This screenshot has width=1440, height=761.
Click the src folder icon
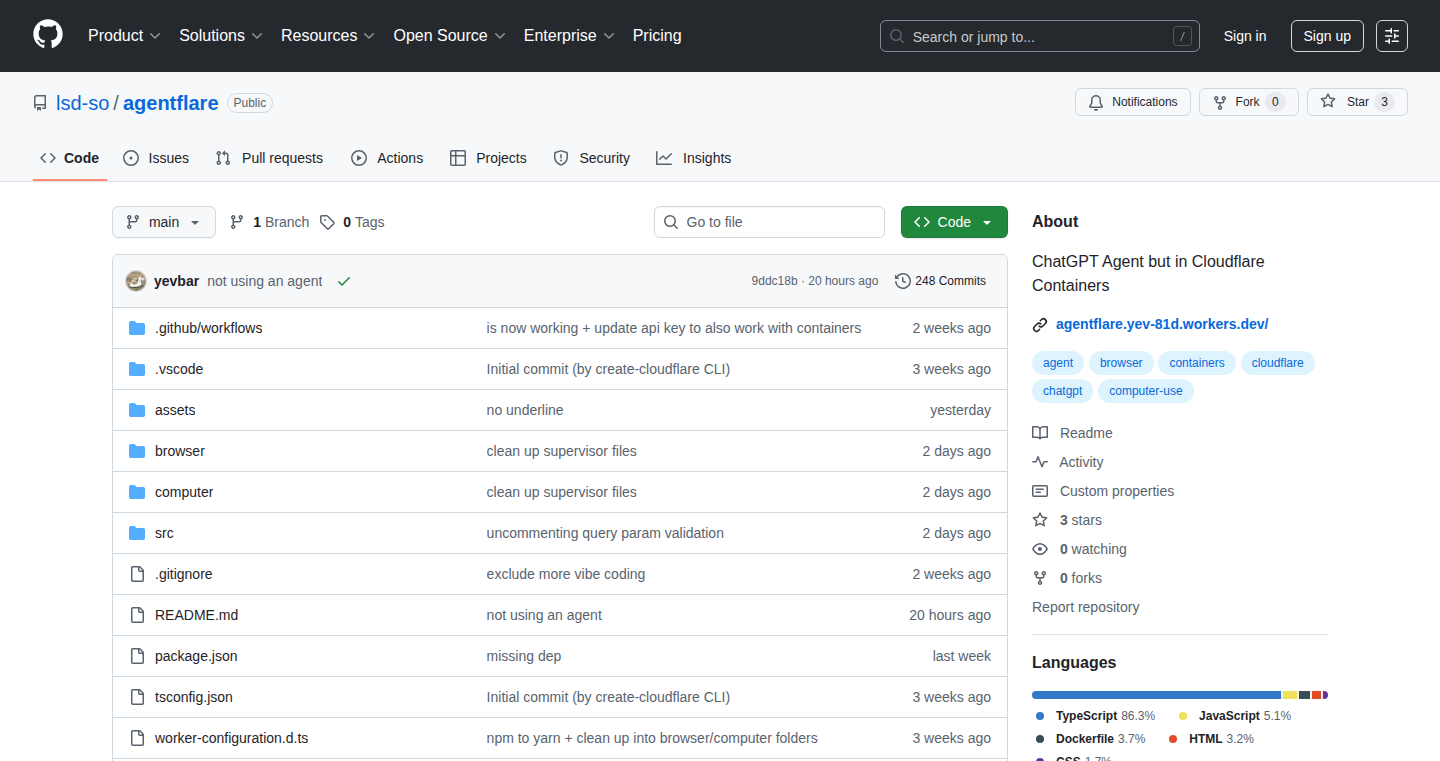(137, 533)
